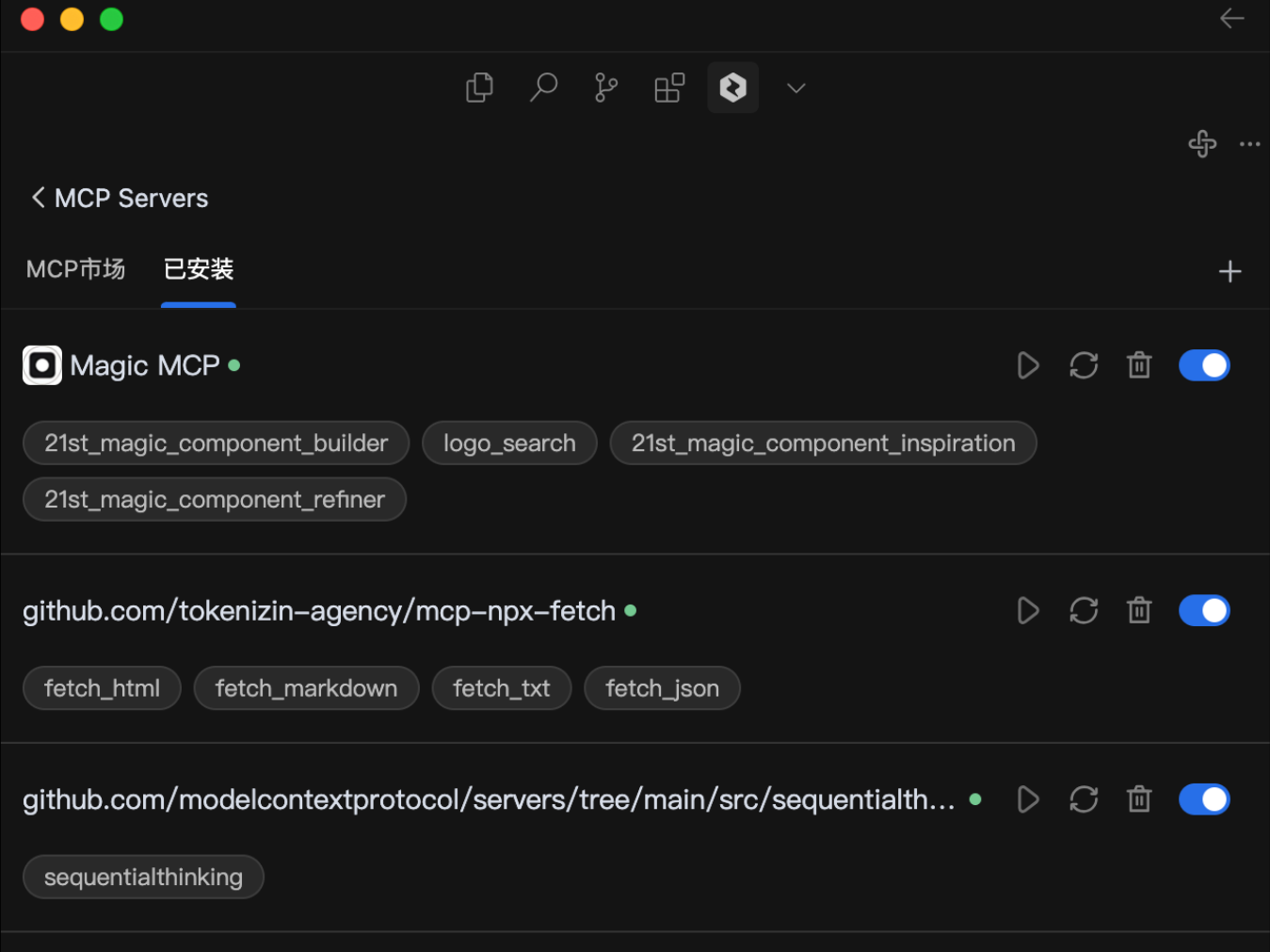This screenshot has height=952, width=1270.
Task: Click the logo_search tool chip
Action: [509, 444]
